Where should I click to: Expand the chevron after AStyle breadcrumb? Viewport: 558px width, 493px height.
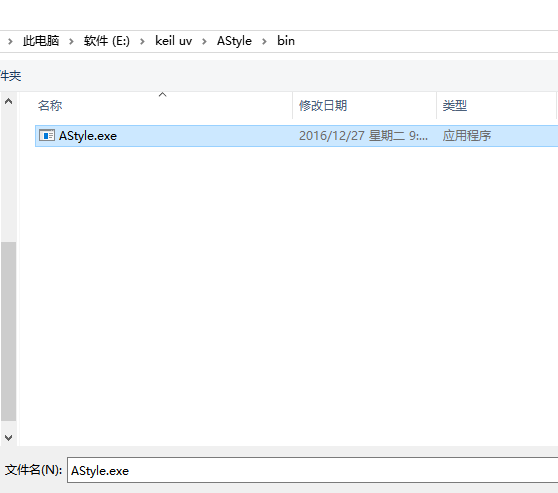pos(264,42)
